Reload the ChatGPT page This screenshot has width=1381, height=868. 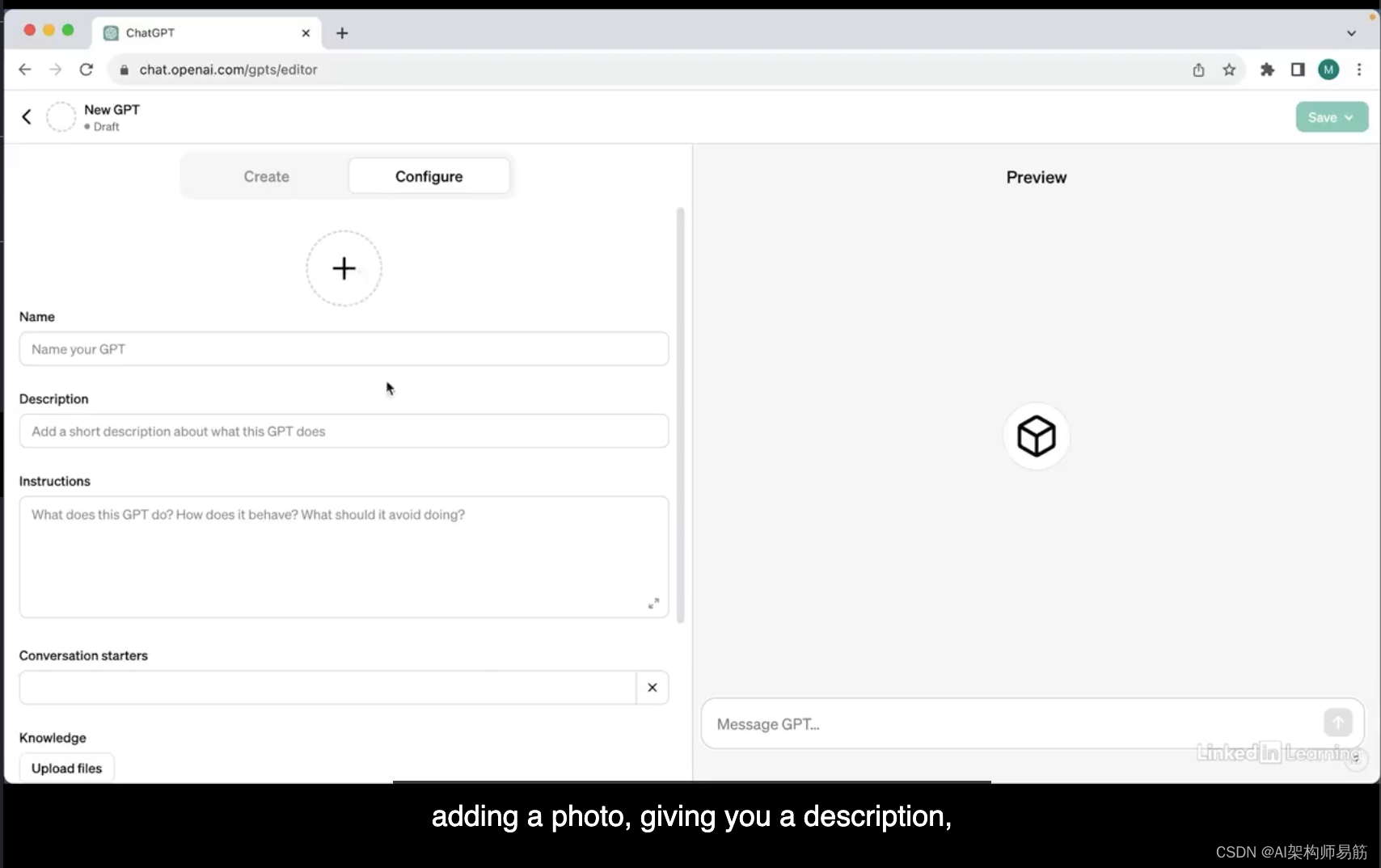pos(87,70)
